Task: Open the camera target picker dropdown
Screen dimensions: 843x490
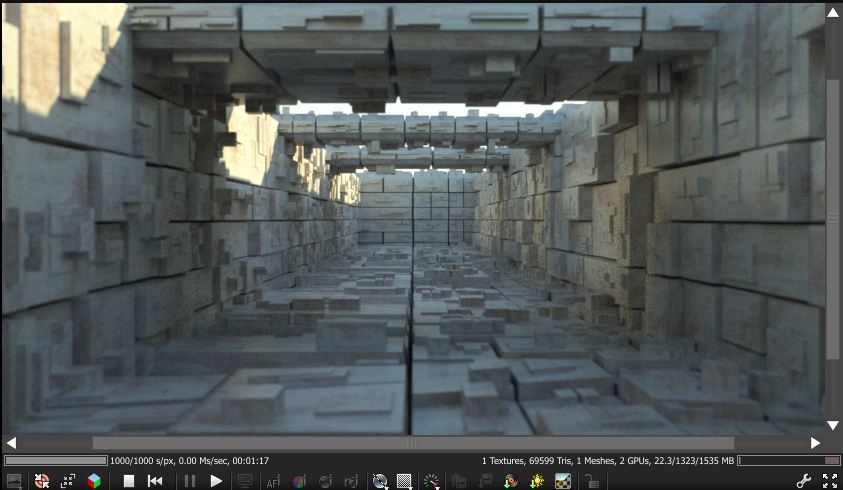Action: click(380, 481)
